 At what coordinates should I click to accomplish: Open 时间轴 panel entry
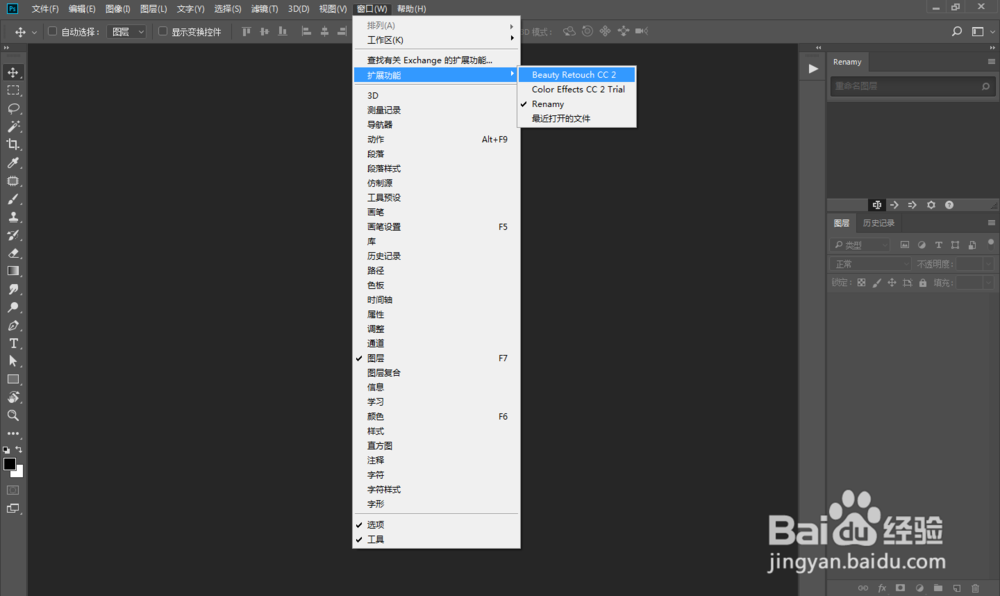(x=436, y=300)
